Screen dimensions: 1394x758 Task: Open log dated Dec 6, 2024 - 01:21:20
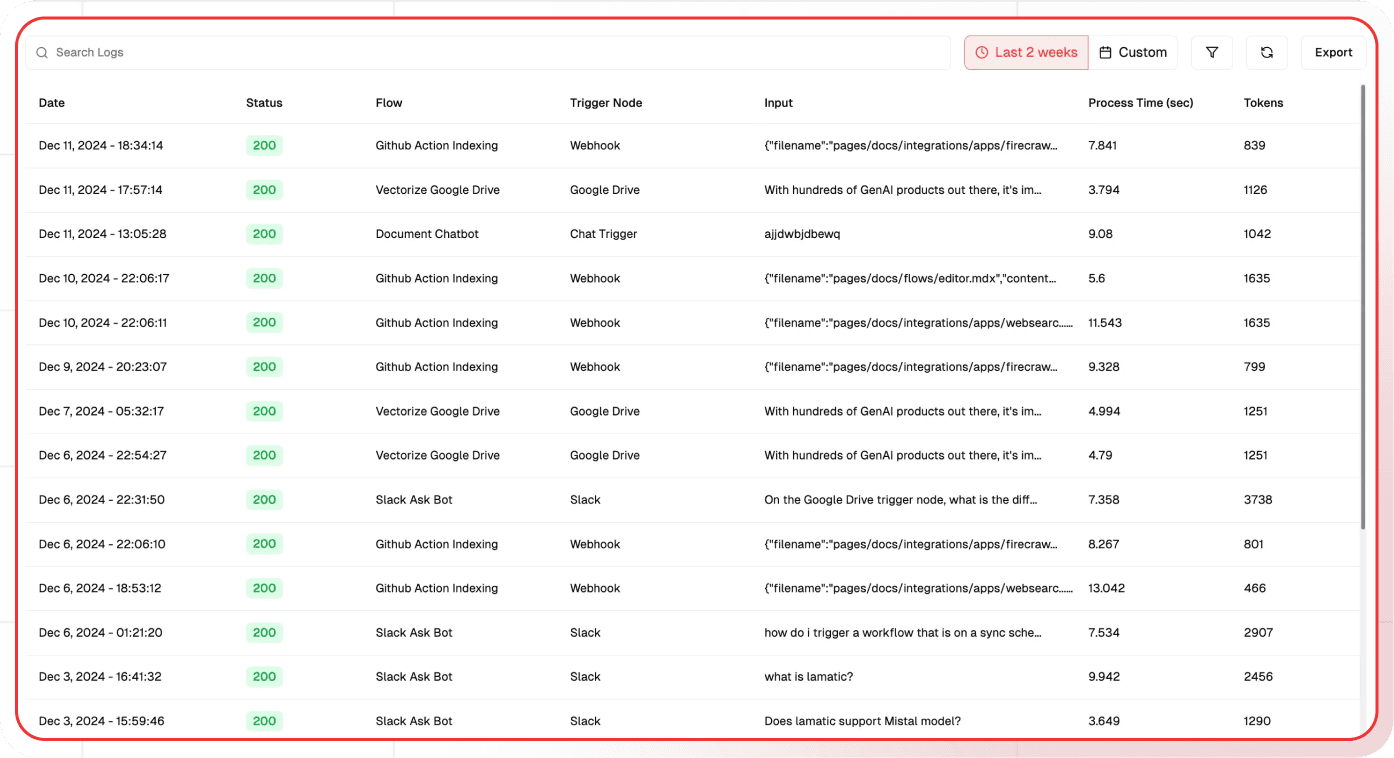pyautogui.click(x=692, y=633)
